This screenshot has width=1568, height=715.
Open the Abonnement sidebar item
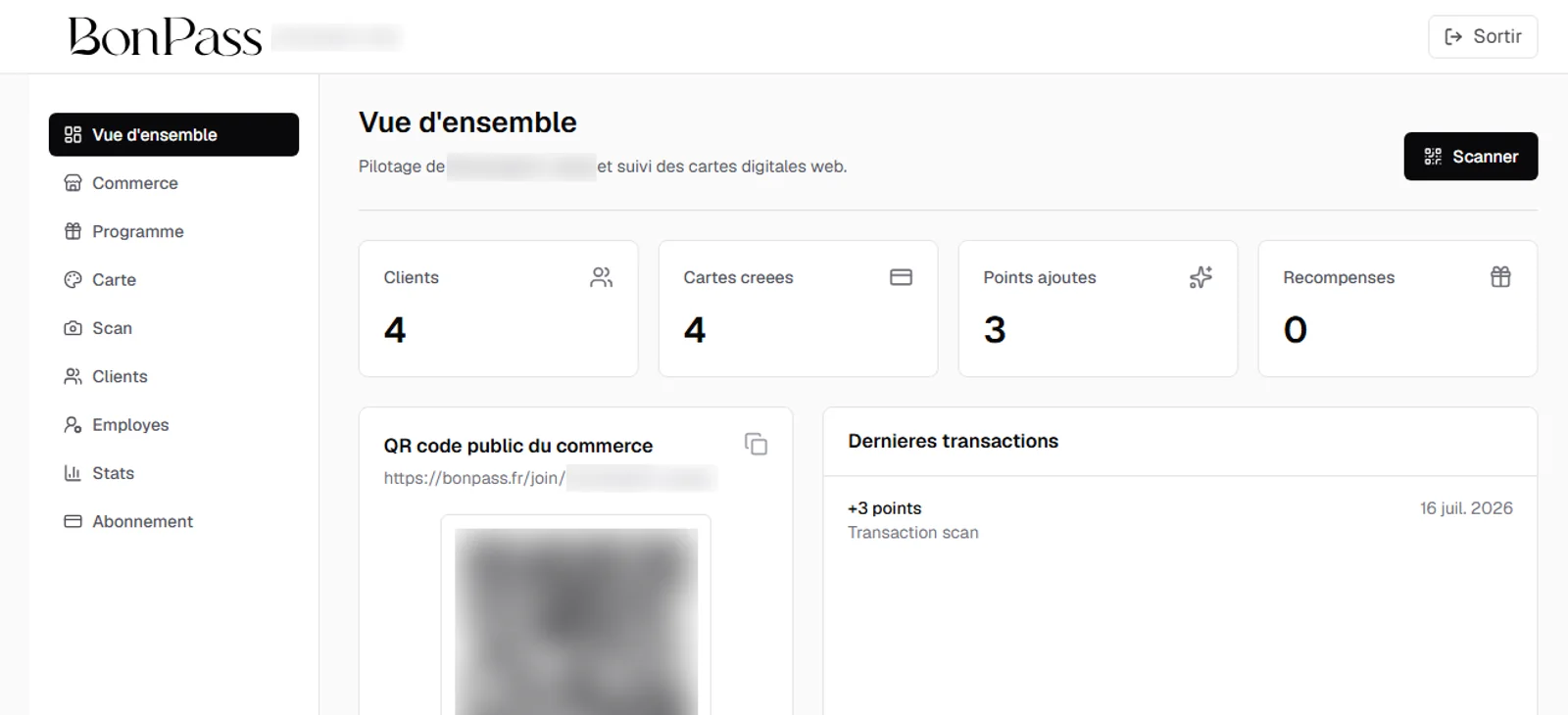[173, 521]
